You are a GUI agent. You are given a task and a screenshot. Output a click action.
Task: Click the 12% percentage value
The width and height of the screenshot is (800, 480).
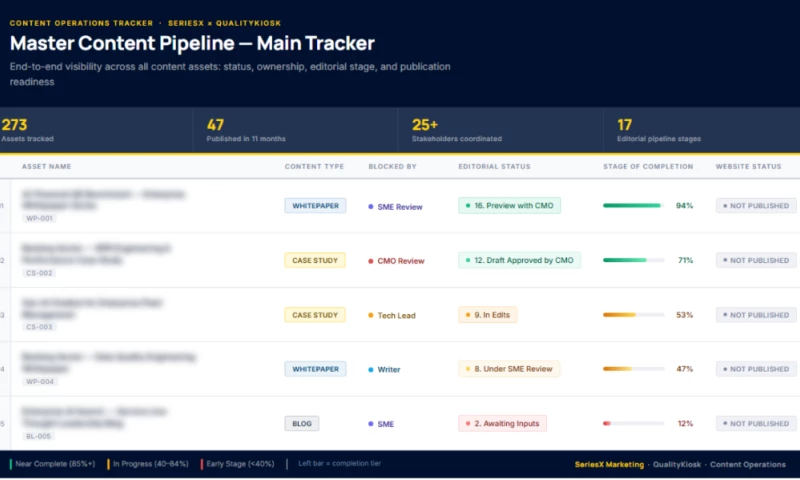[685, 423]
